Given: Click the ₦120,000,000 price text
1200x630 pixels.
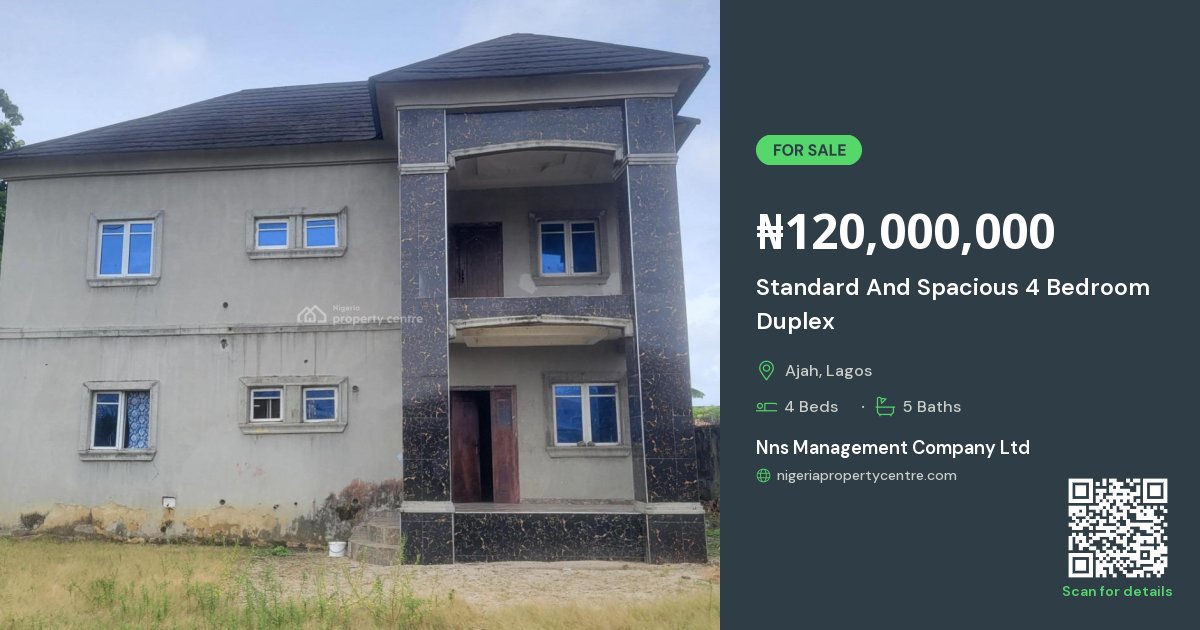Looking at the screenshot, I should tap(905, 232).
